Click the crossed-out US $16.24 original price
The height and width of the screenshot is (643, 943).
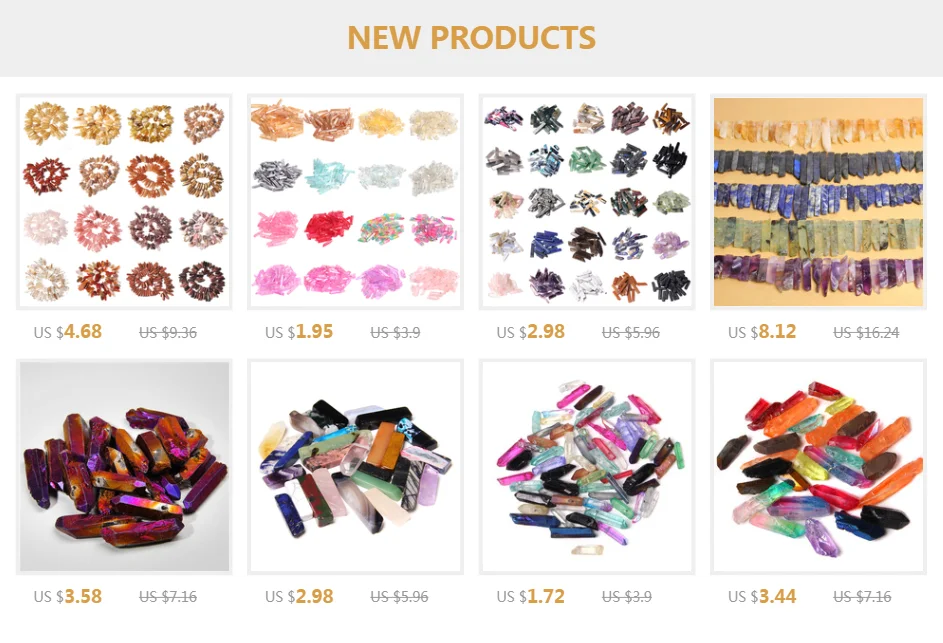pos(866,333)
